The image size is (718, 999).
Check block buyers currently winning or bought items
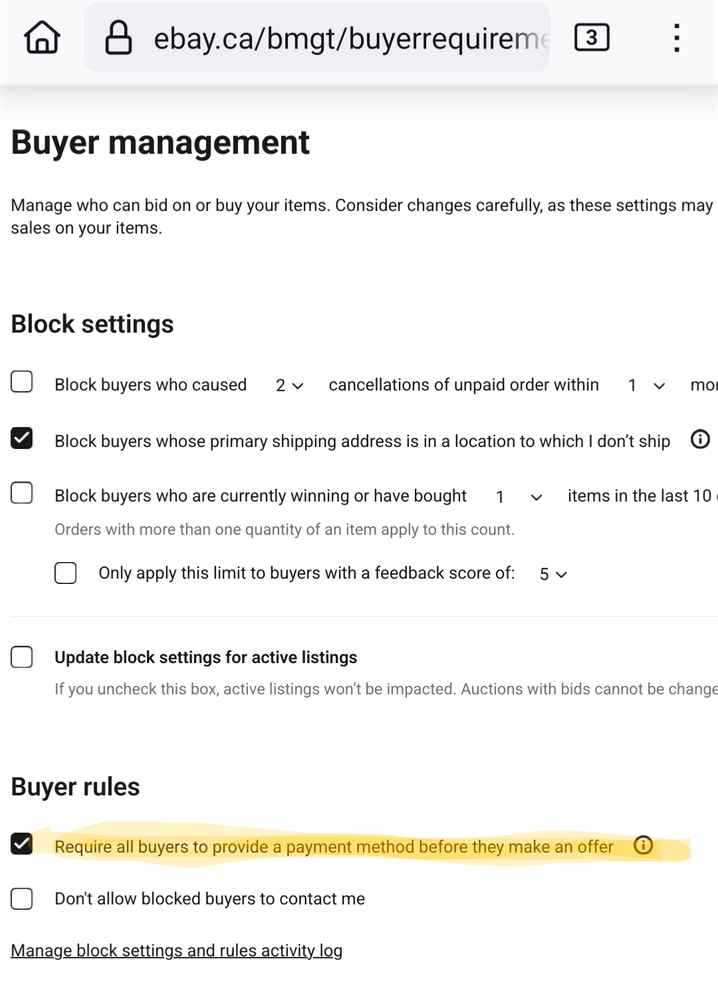pos(22,493)
